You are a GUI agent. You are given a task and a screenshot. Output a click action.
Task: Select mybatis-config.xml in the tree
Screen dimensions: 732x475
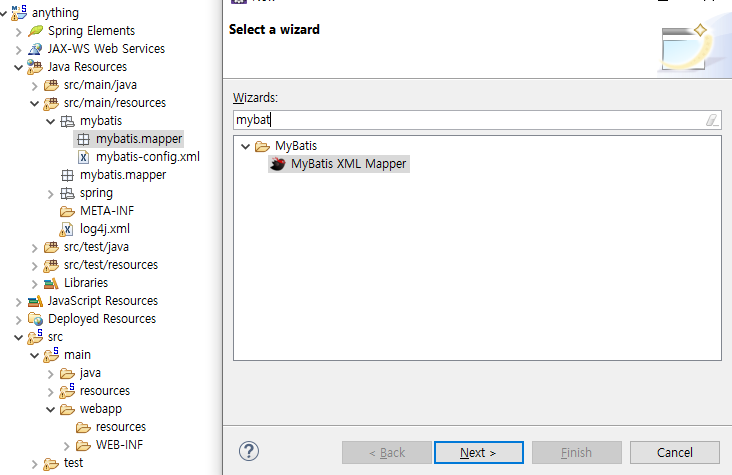tap(148, 157)
